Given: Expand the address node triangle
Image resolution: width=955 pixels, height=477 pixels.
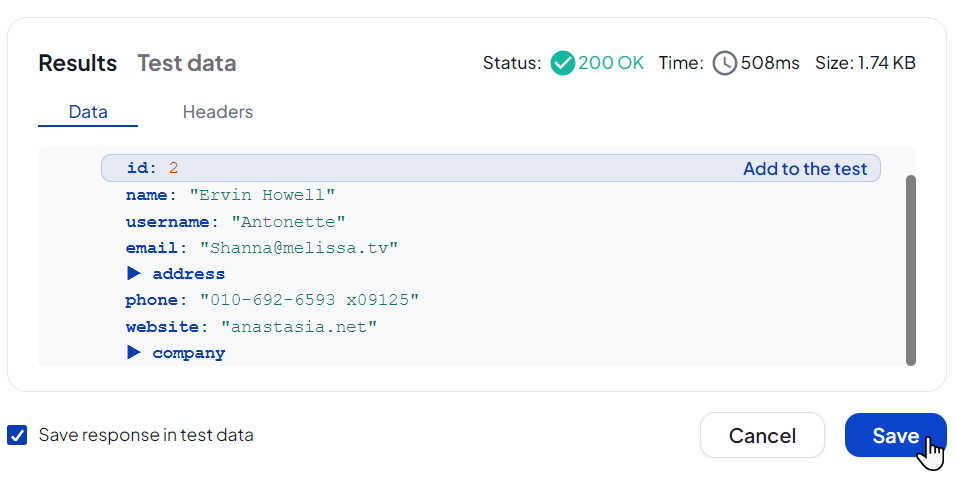Looking at the screenshot, I should [x=133, y=273].
